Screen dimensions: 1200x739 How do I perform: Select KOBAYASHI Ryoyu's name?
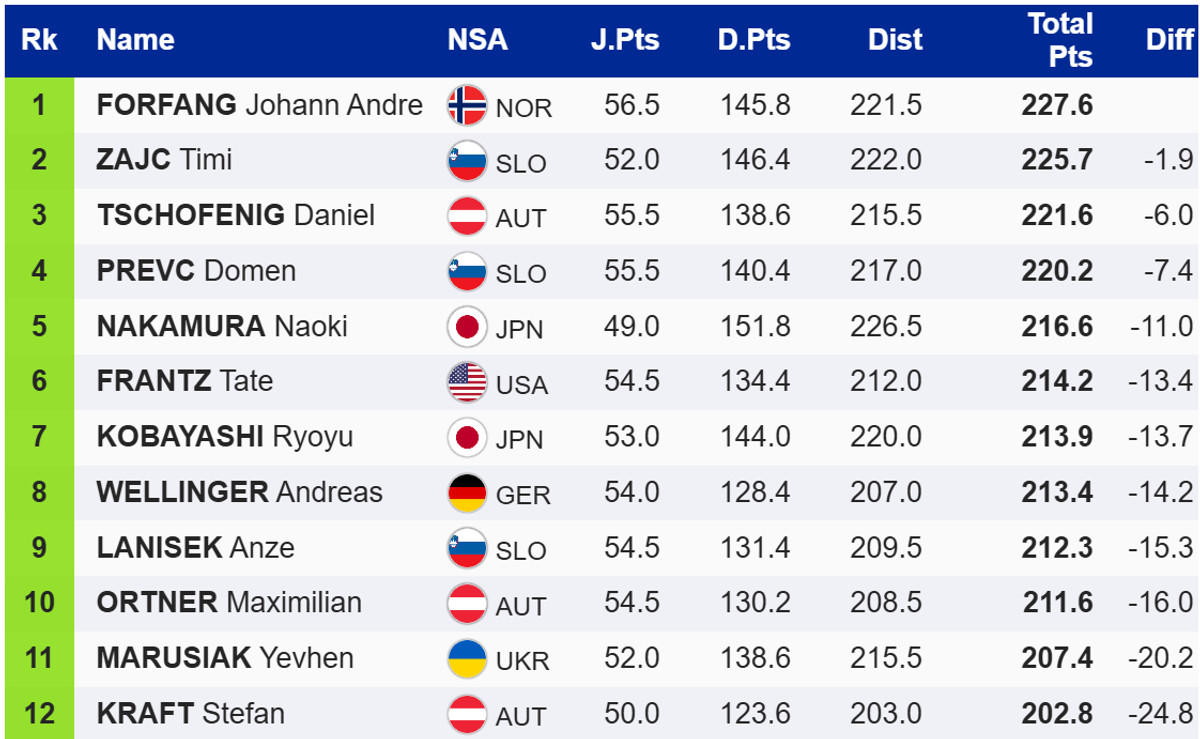coord(224,437)
